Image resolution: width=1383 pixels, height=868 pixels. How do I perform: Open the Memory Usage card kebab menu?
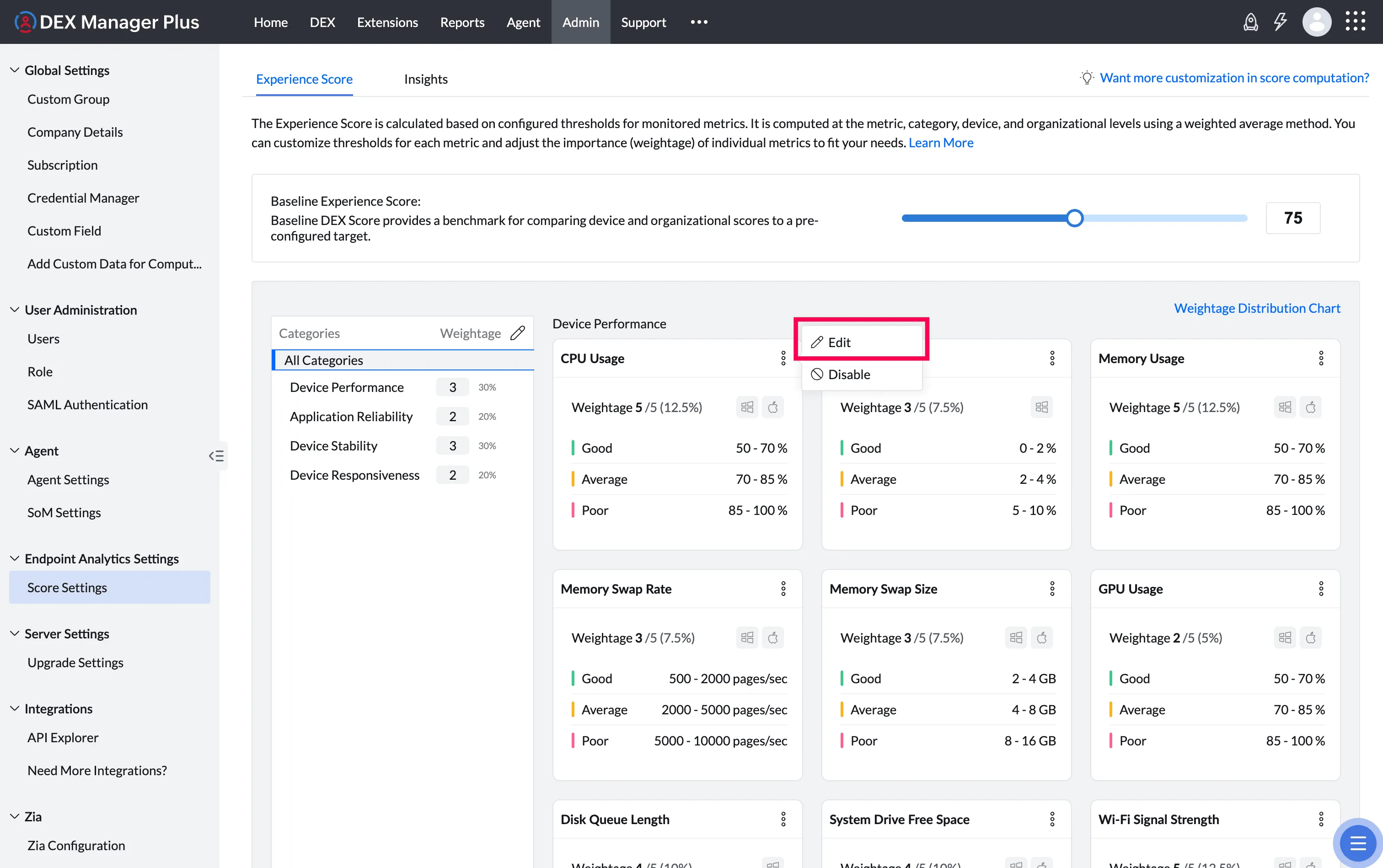coord(1321,358)
